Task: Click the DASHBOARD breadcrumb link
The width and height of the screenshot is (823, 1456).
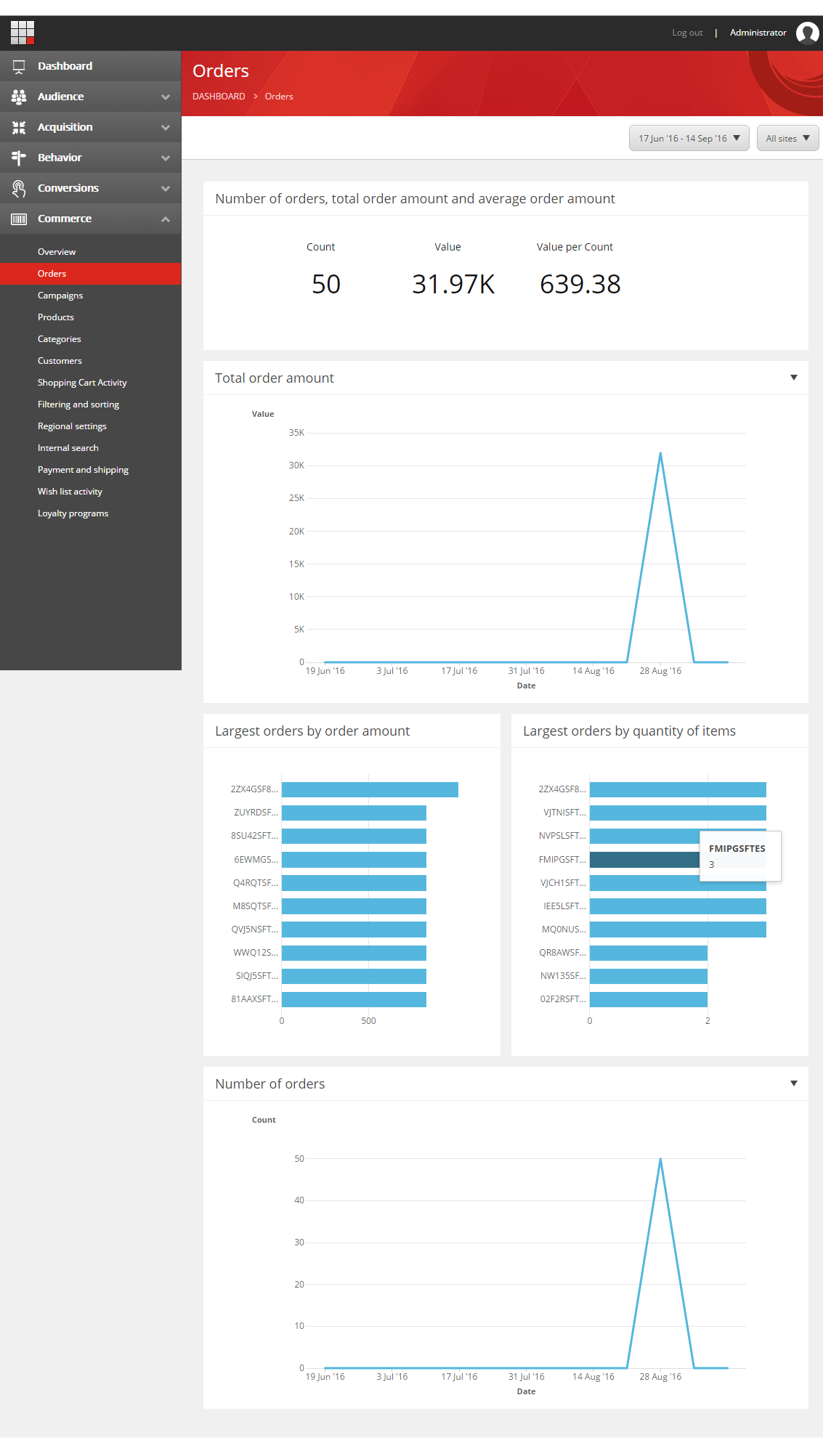Action: point(219,97)
